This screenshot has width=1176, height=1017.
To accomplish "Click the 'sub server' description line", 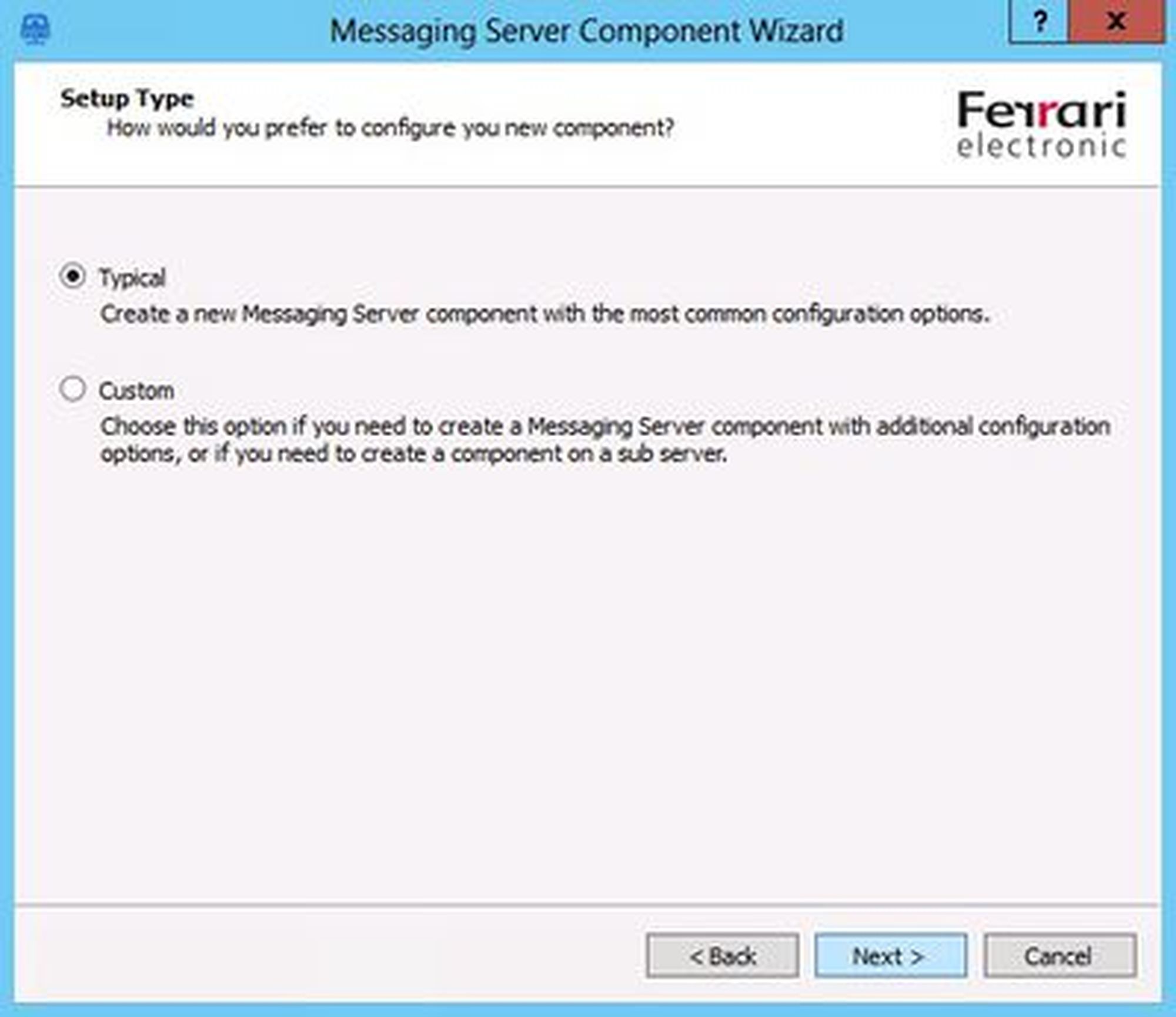I will tap(413, 454).
